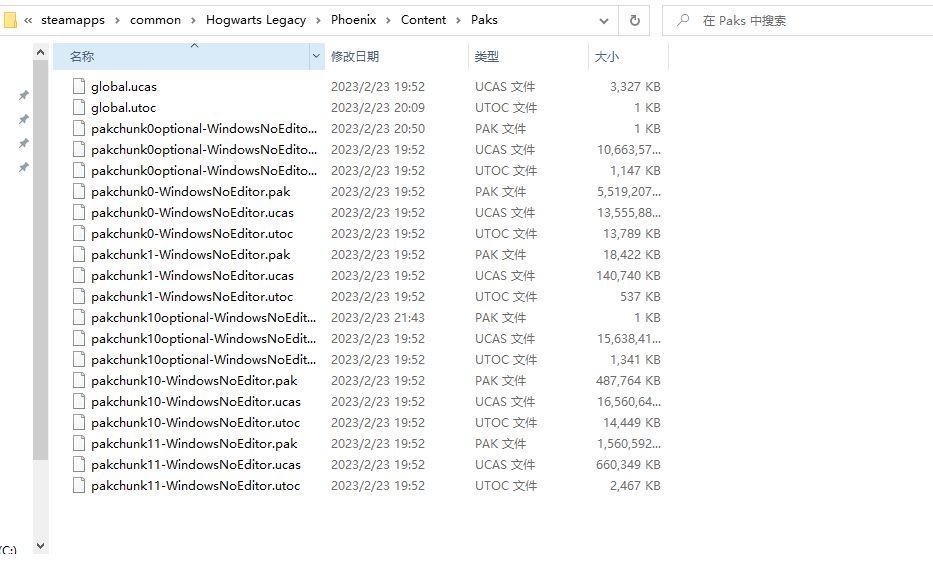Viewport: 933px width, 576px height.
Task: Click the size value 1,147 KB
Action: [635, 170]
